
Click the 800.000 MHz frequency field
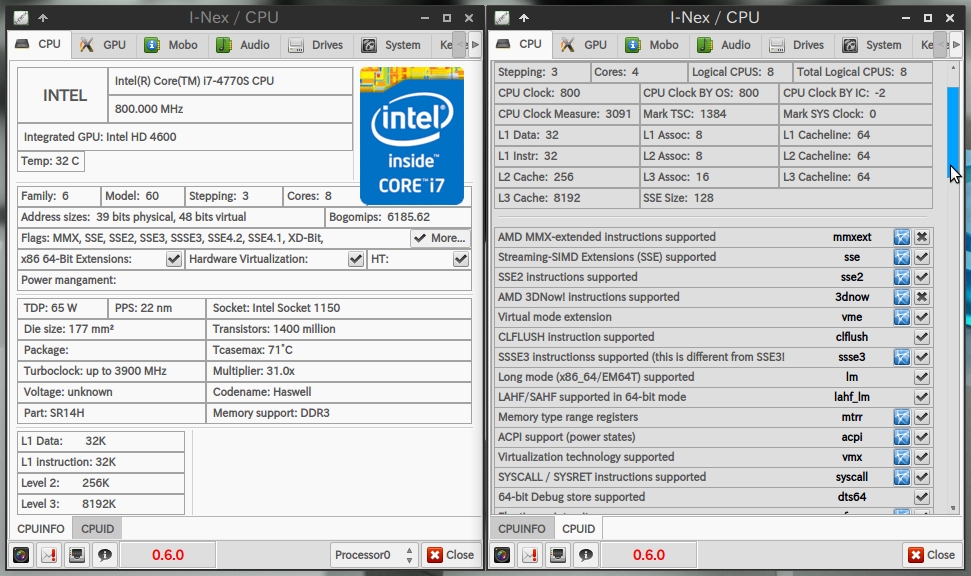pos(230,109)
